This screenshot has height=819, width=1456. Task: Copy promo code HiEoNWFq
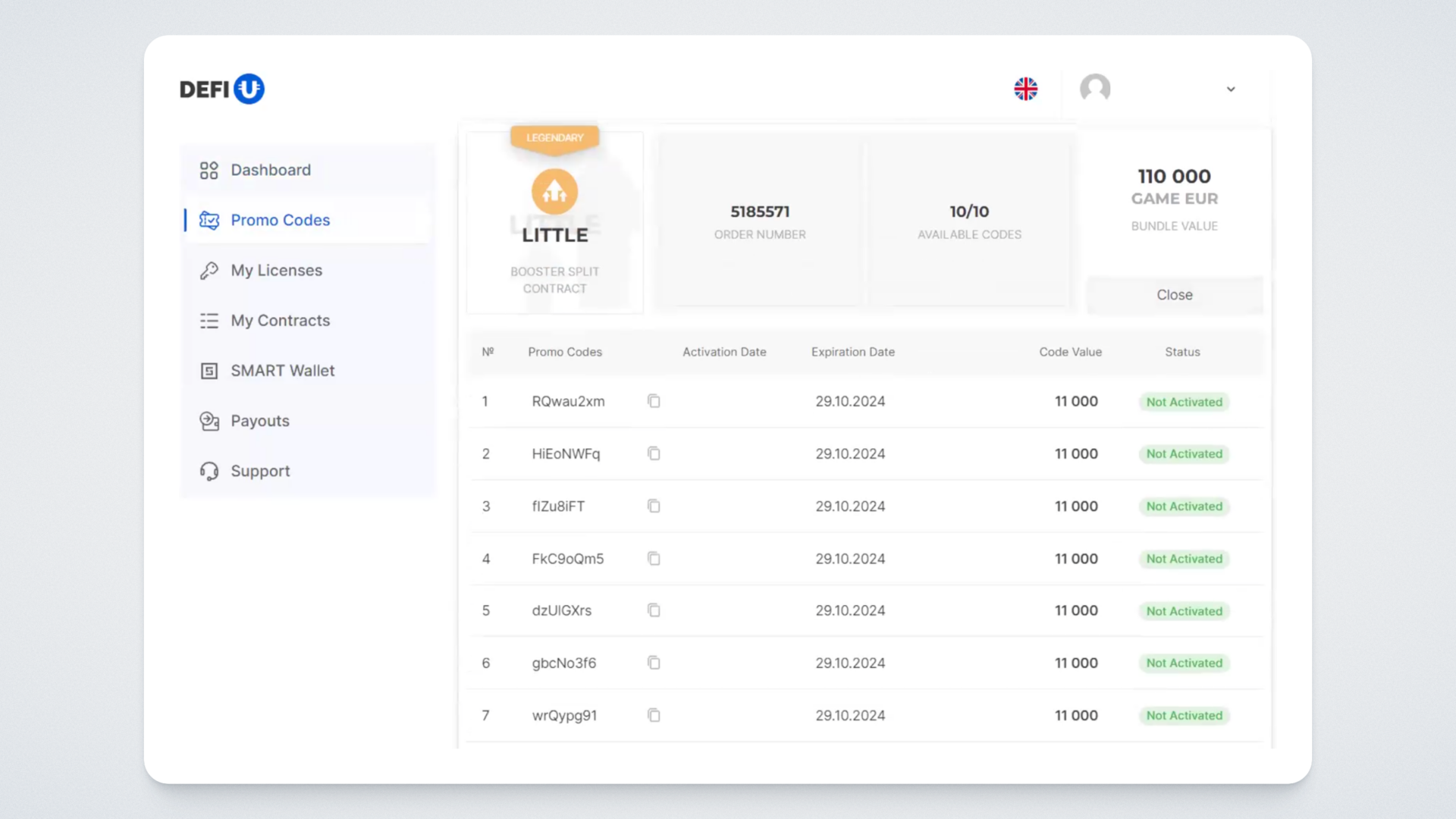tap(654, 453)
